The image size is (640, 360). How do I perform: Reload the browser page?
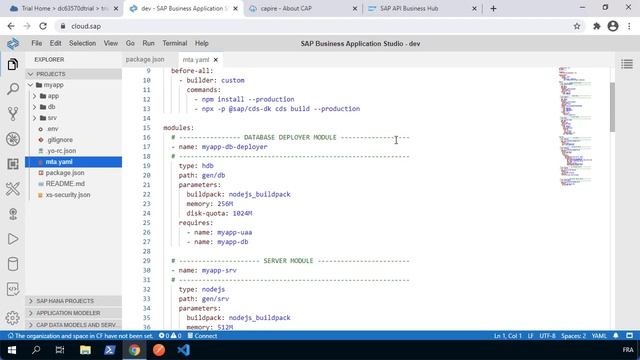pos(43,26)
